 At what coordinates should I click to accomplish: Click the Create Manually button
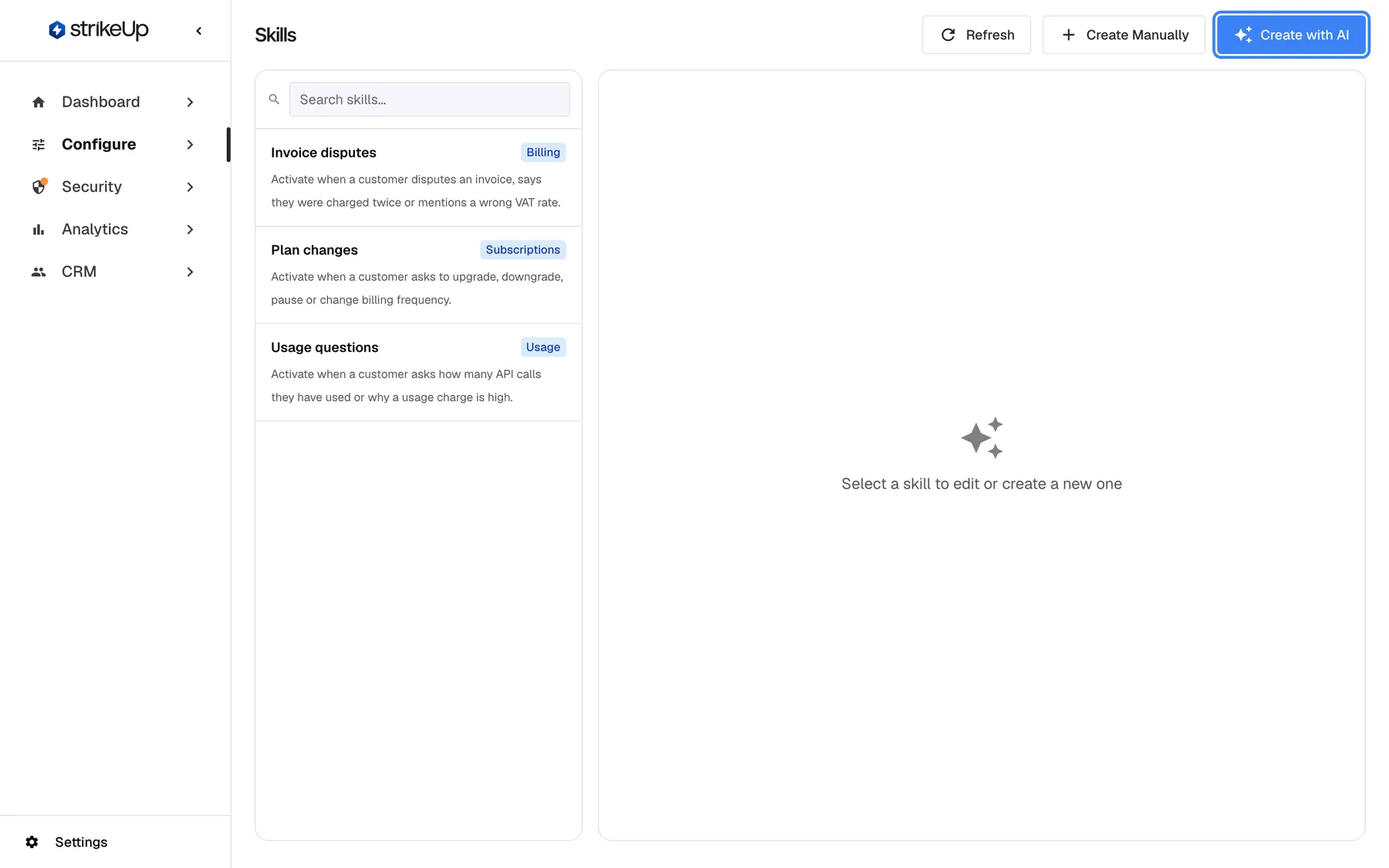click(x=1124, y=35)
